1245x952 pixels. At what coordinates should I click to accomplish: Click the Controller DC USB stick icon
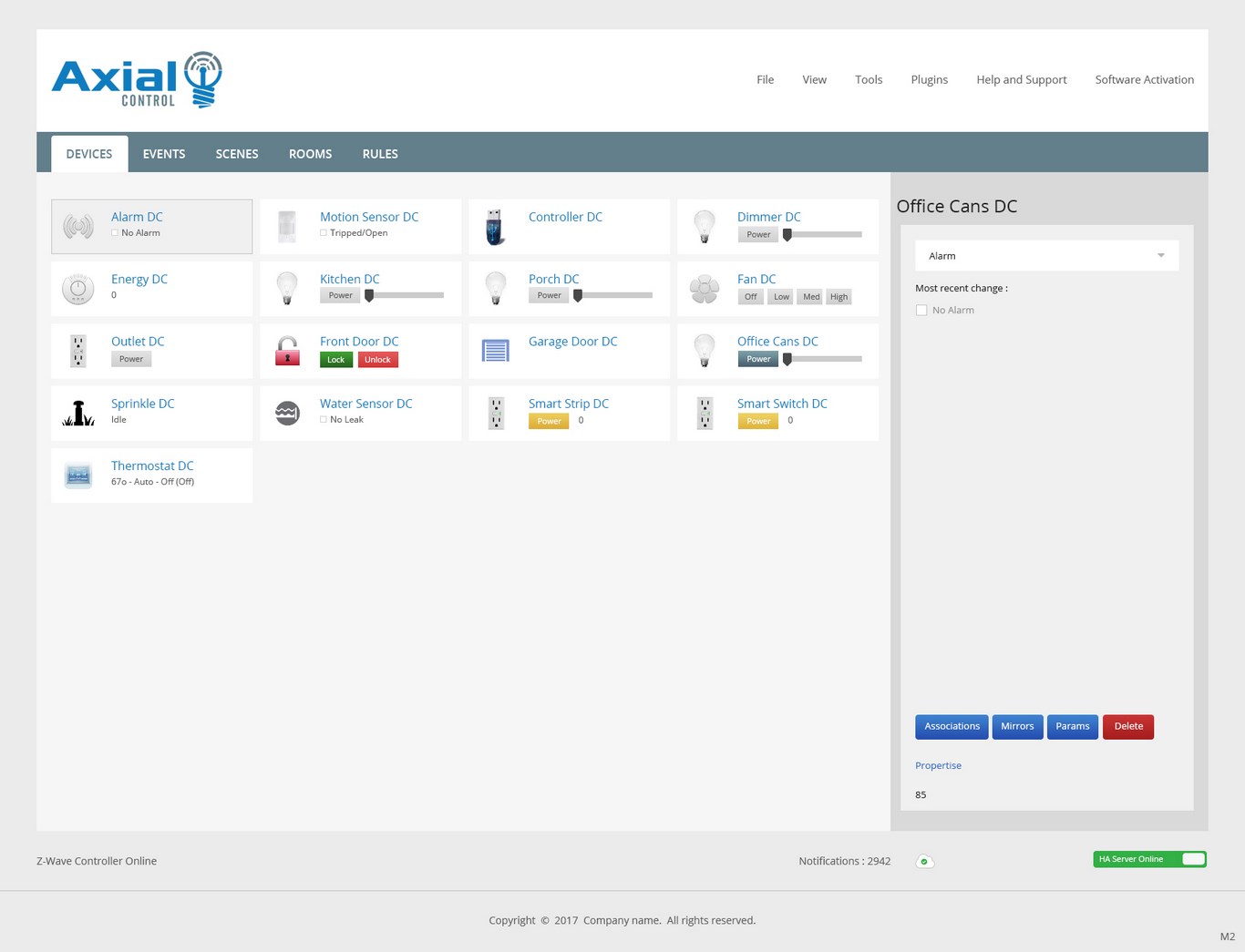coord(495,227)
